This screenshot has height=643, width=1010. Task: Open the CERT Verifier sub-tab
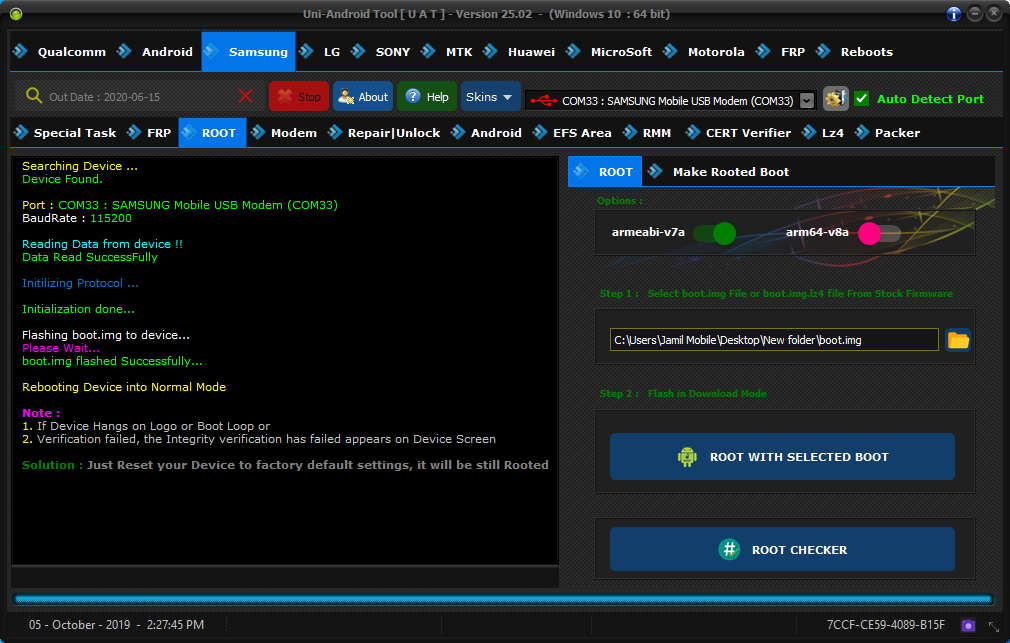click(738, 133)
